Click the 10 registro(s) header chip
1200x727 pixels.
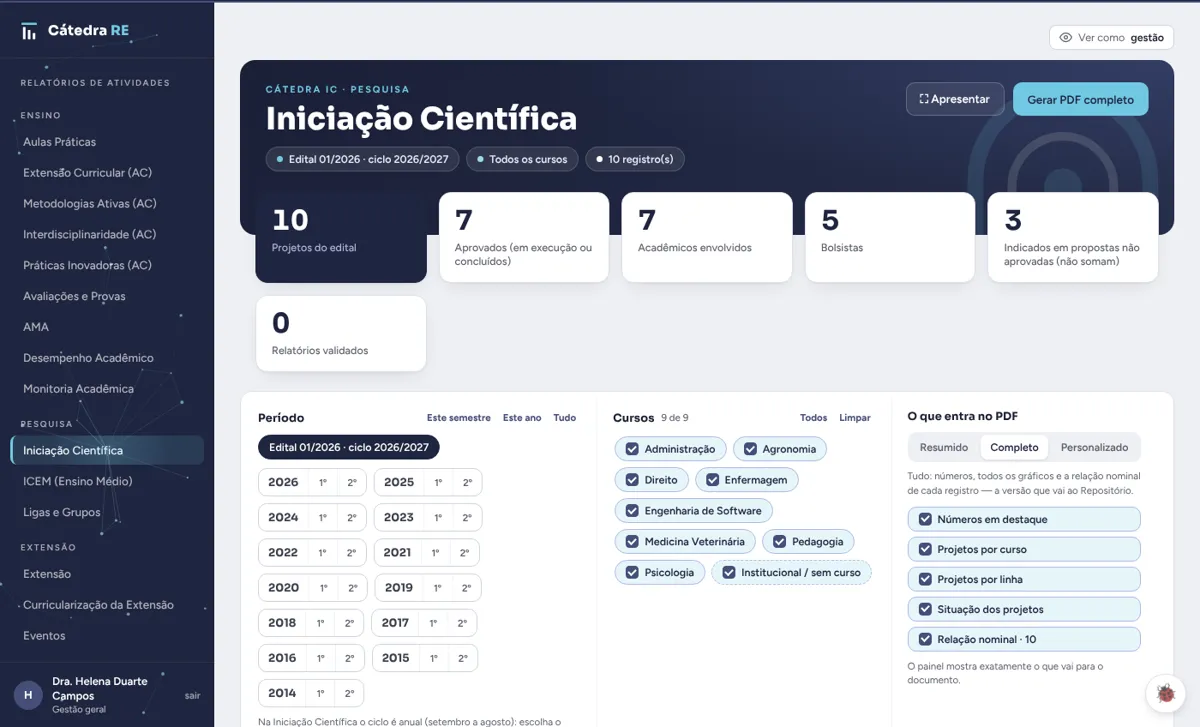[x=635, y=159]
